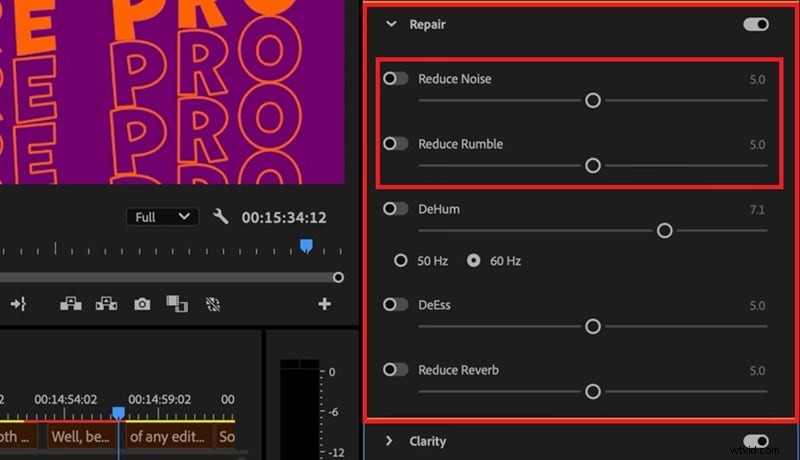Image resolution: width=800 pixels, height=460 pixels.
Task: Enable the DeHum toggle
Action: click(x=395, y=209)
